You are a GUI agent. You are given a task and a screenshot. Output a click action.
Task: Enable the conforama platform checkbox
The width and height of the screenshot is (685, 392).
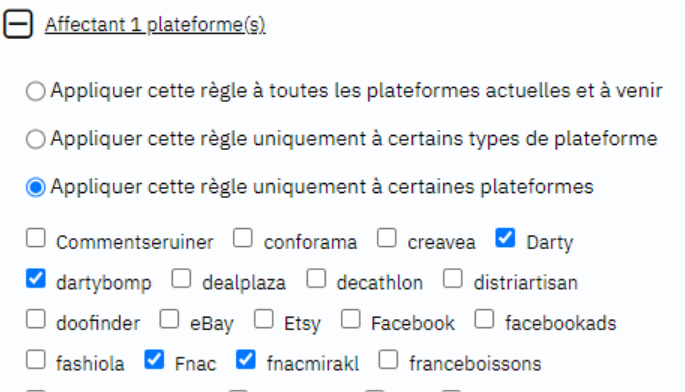[x=243, y=238]
